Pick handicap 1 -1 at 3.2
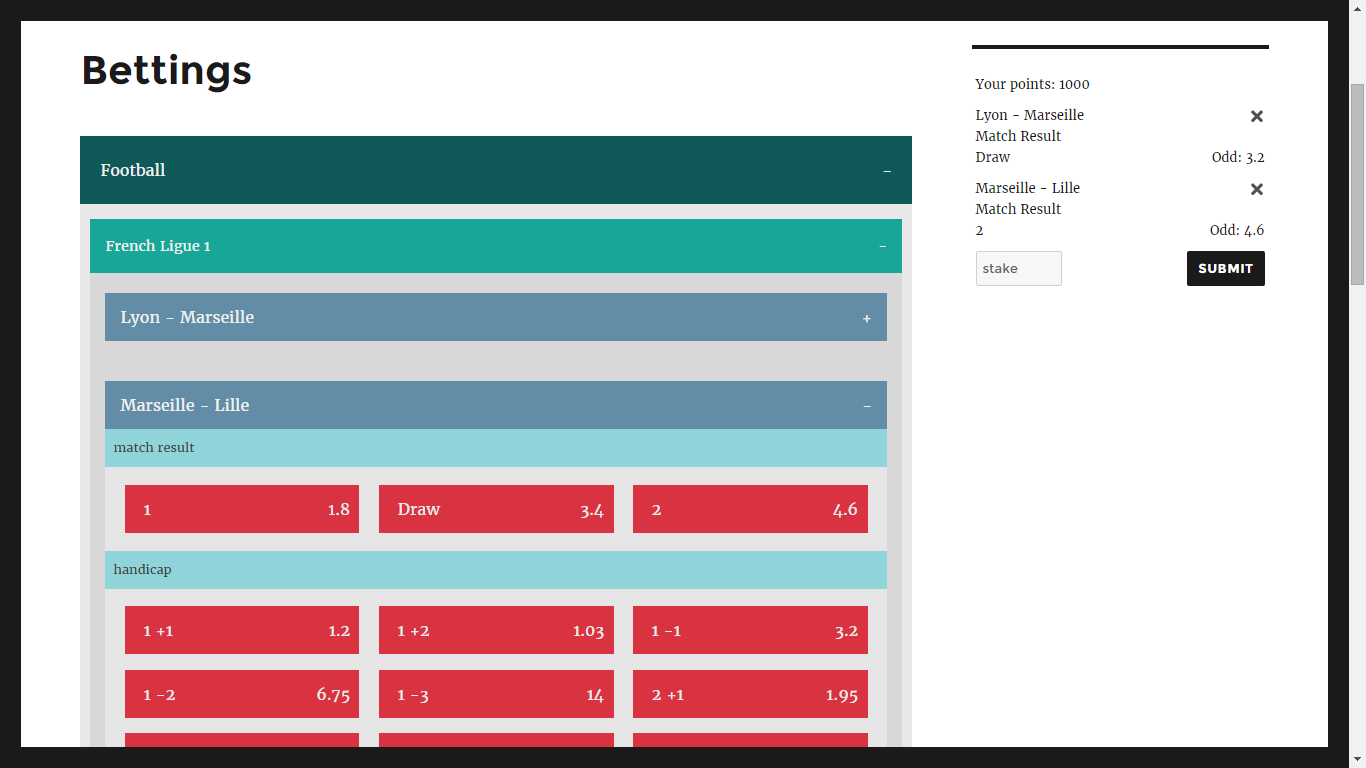The image size is (1366, 768). click(750, 630)
